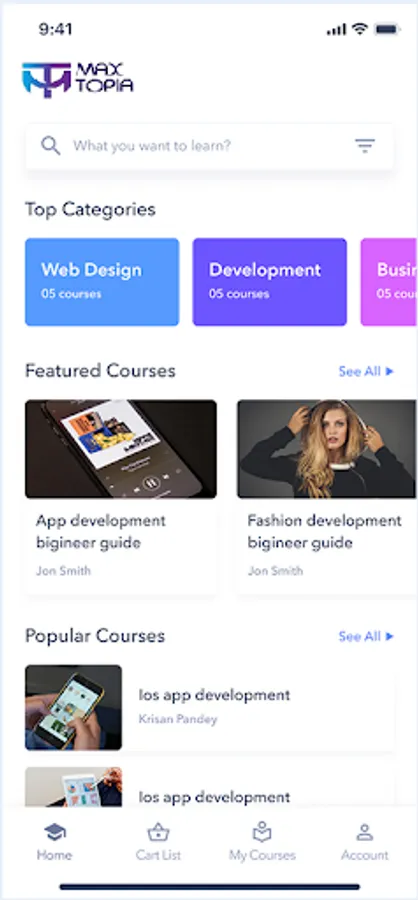Open Fashion development beginner guide thumbnail

[327, 449]
